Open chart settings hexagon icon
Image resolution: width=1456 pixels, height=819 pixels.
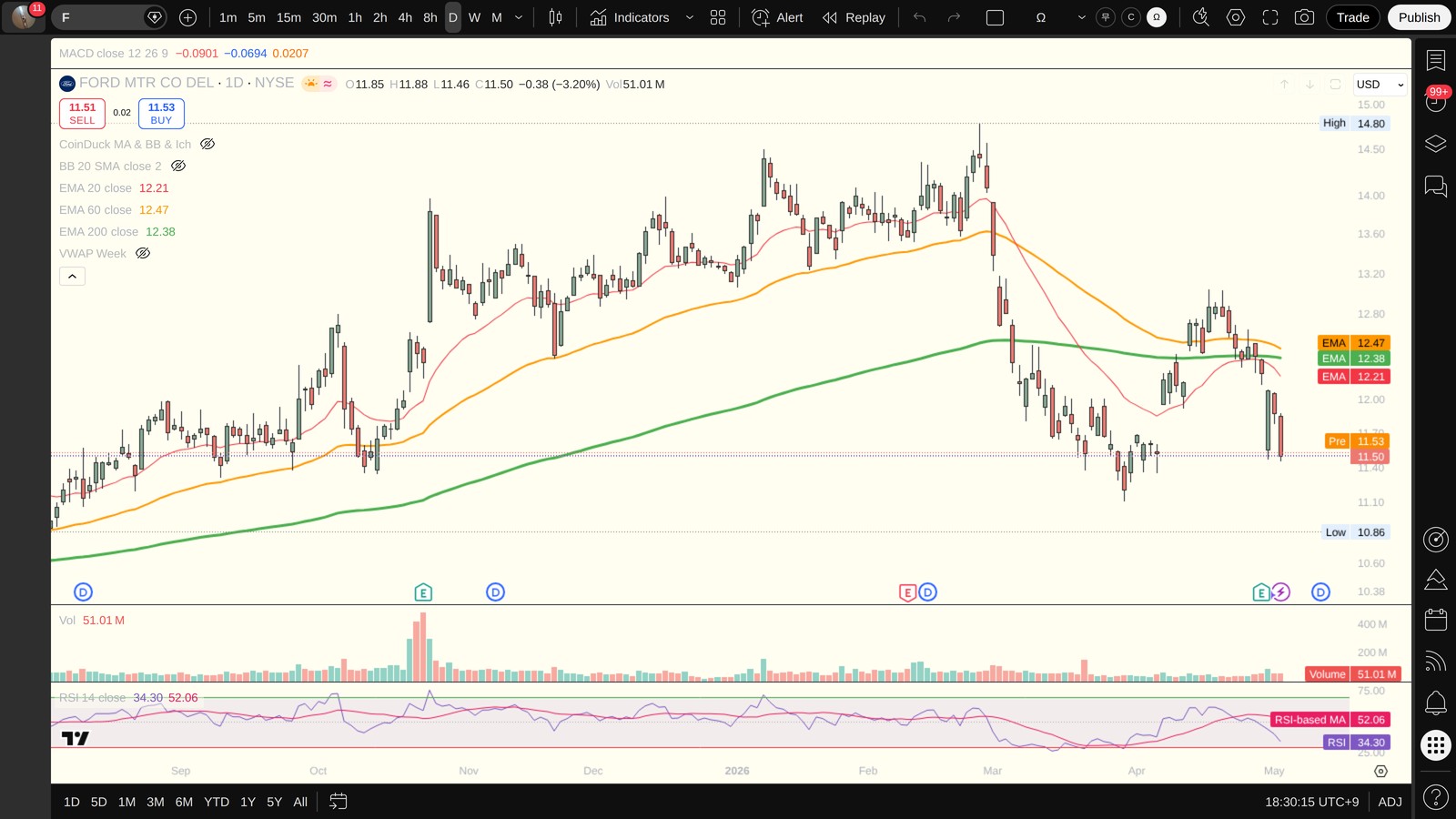[1236, 17]
